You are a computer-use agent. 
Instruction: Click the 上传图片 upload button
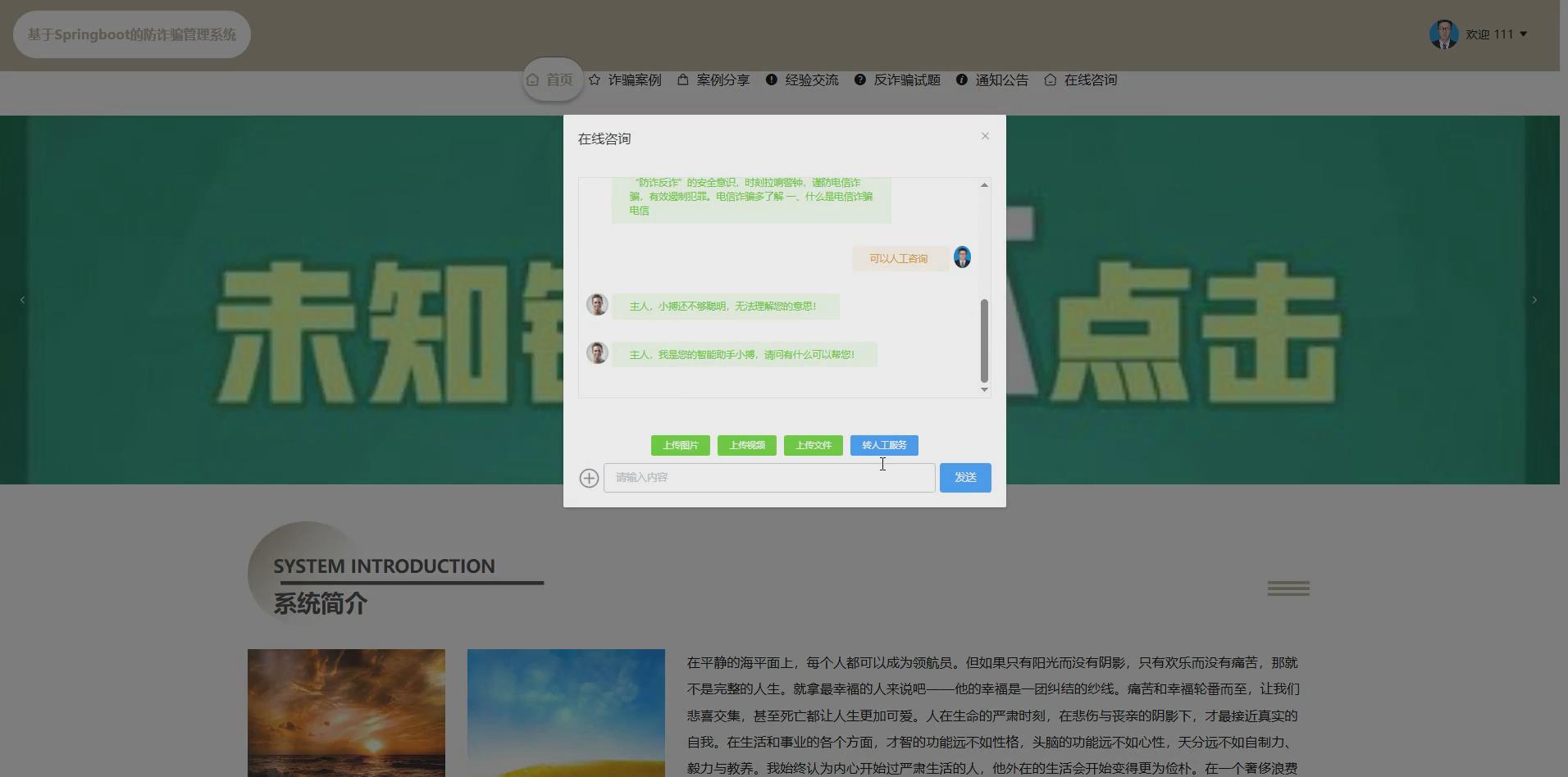click(679, 445)
